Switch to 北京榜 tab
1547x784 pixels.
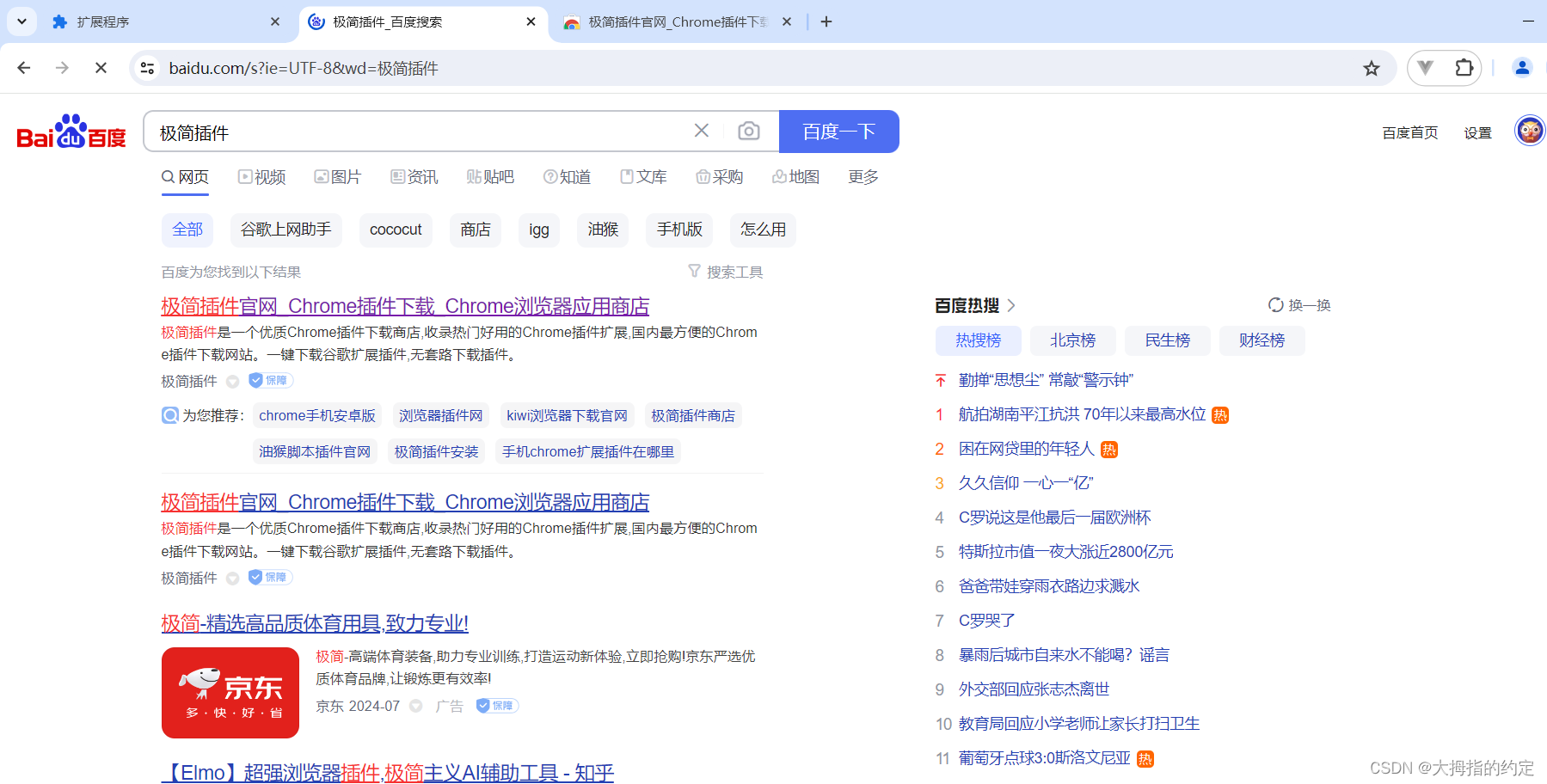click(1073, 340)
